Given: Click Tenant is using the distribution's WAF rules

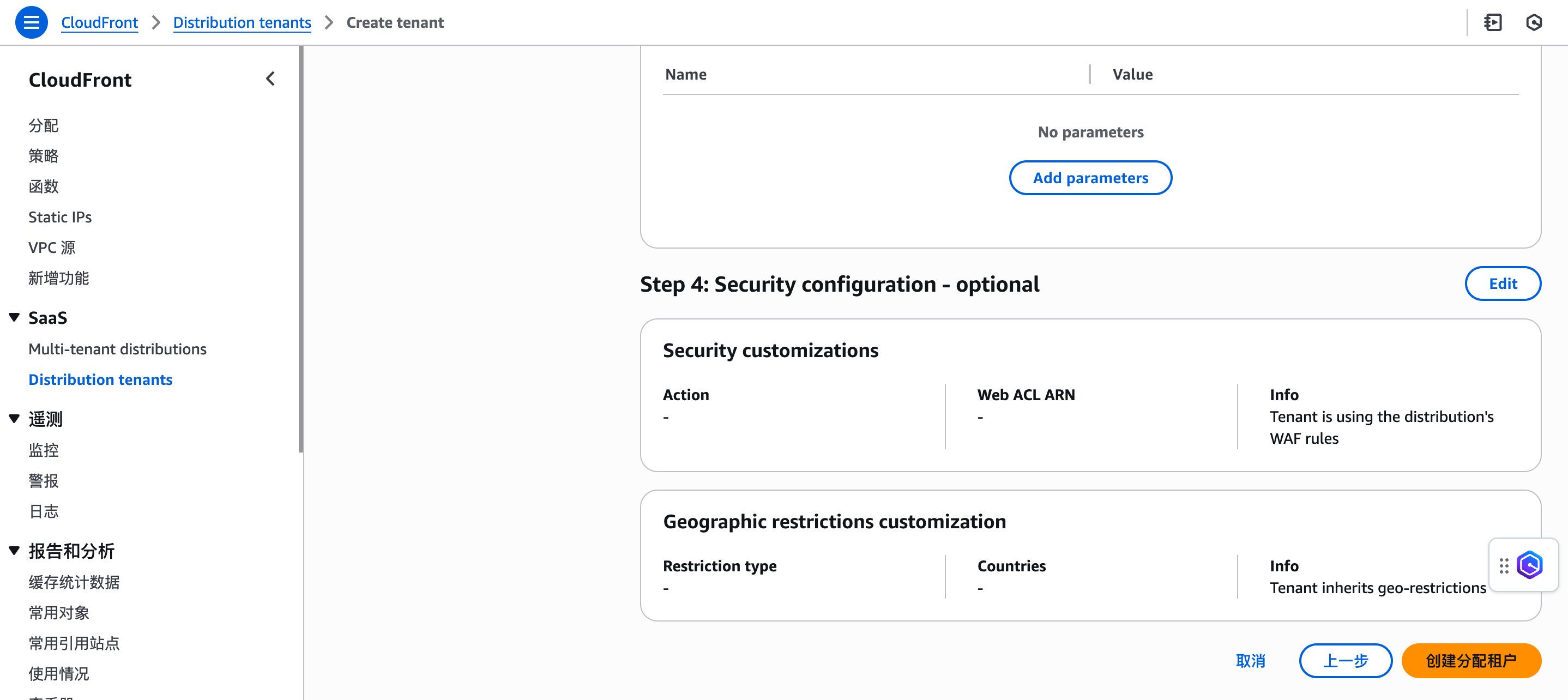Looking at the screenshot, I should (x=1381, y=427).
